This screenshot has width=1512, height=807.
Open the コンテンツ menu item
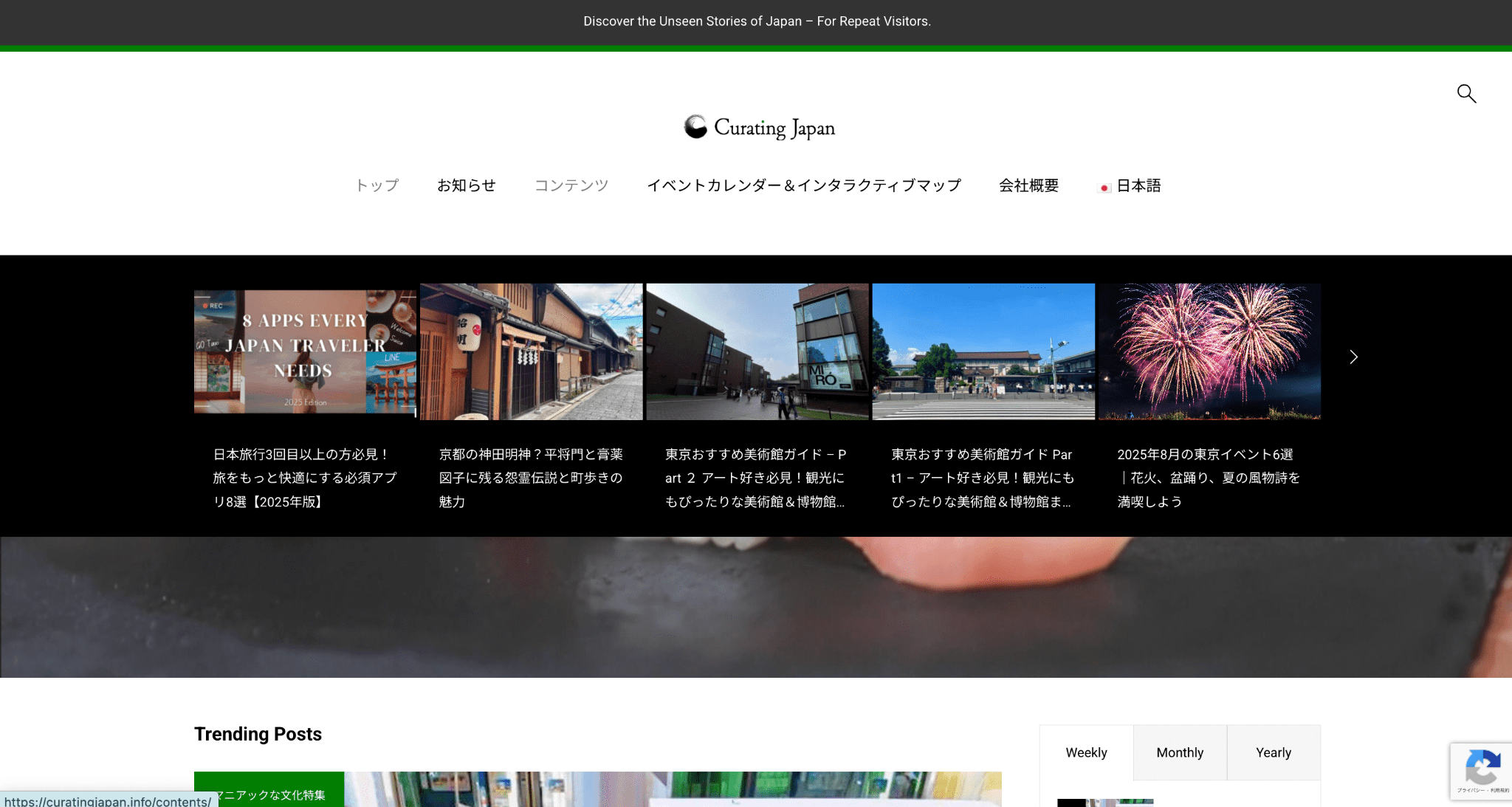571,185
